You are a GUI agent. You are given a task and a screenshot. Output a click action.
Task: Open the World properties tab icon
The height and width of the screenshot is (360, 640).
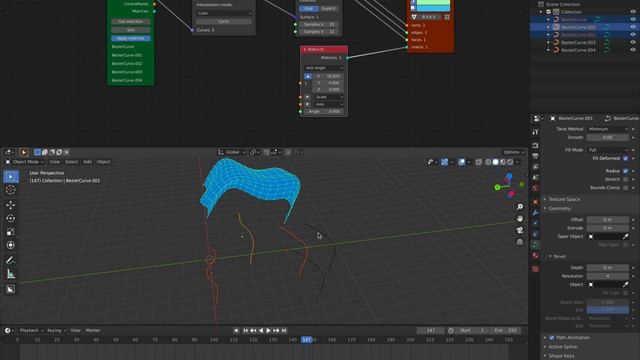[536, 188]
